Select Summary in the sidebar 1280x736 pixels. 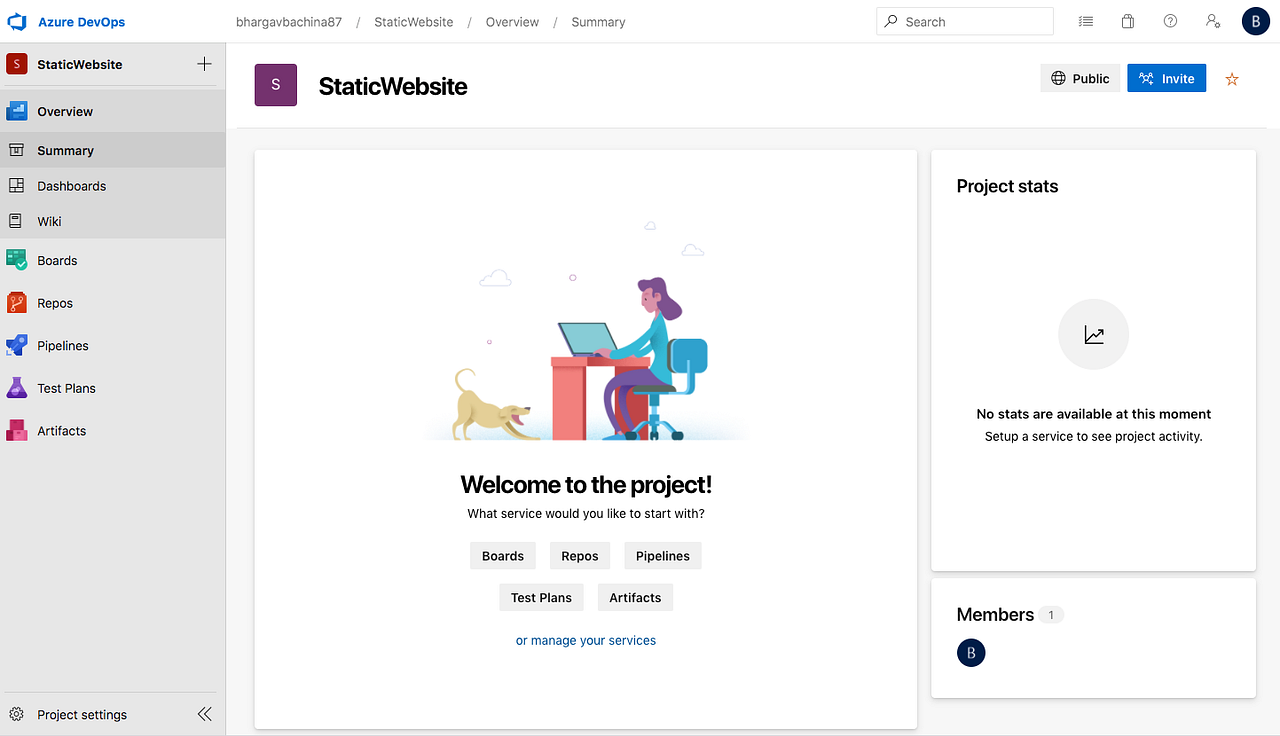click(x=112, y=150)
